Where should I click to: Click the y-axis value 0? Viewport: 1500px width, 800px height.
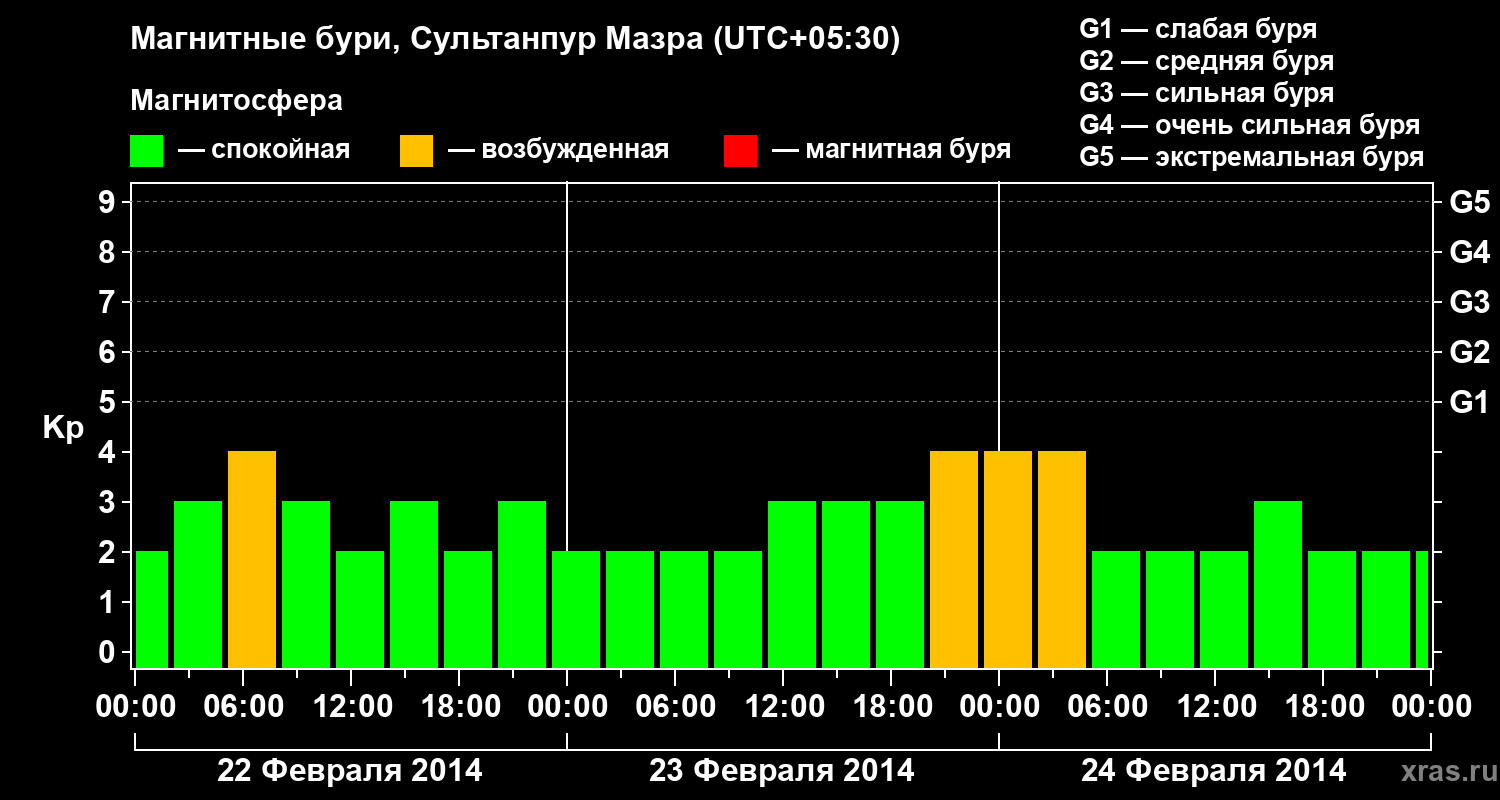(108, 652)
